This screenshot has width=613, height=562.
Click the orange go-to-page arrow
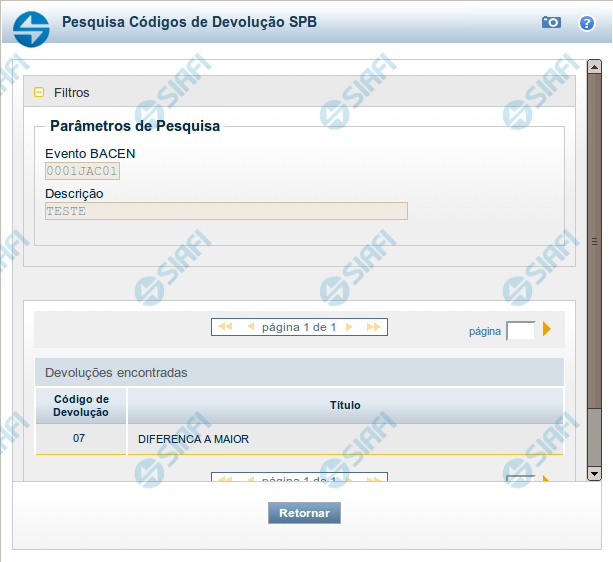point(547,329)
